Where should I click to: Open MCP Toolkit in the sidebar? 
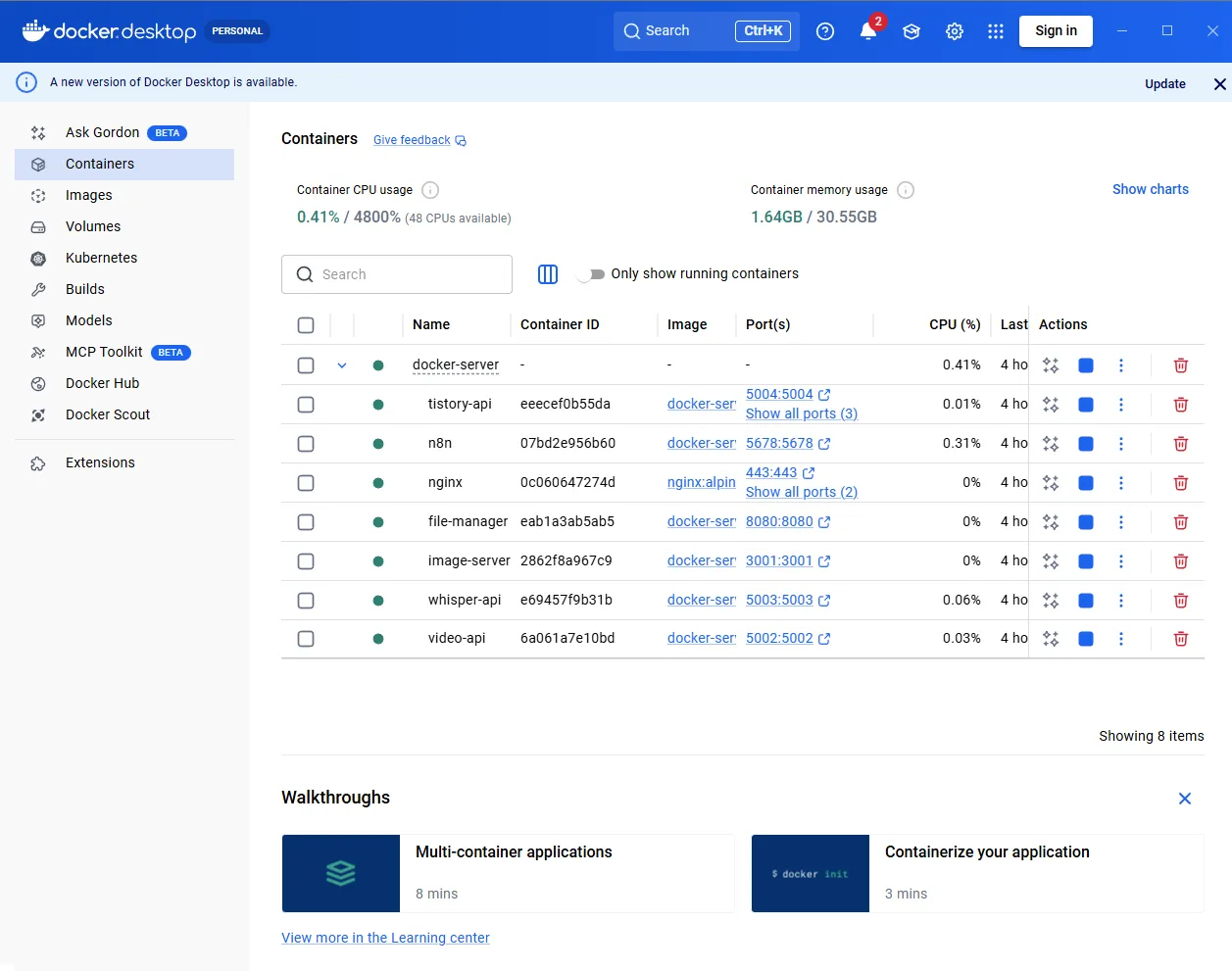(x=124, y=353)
